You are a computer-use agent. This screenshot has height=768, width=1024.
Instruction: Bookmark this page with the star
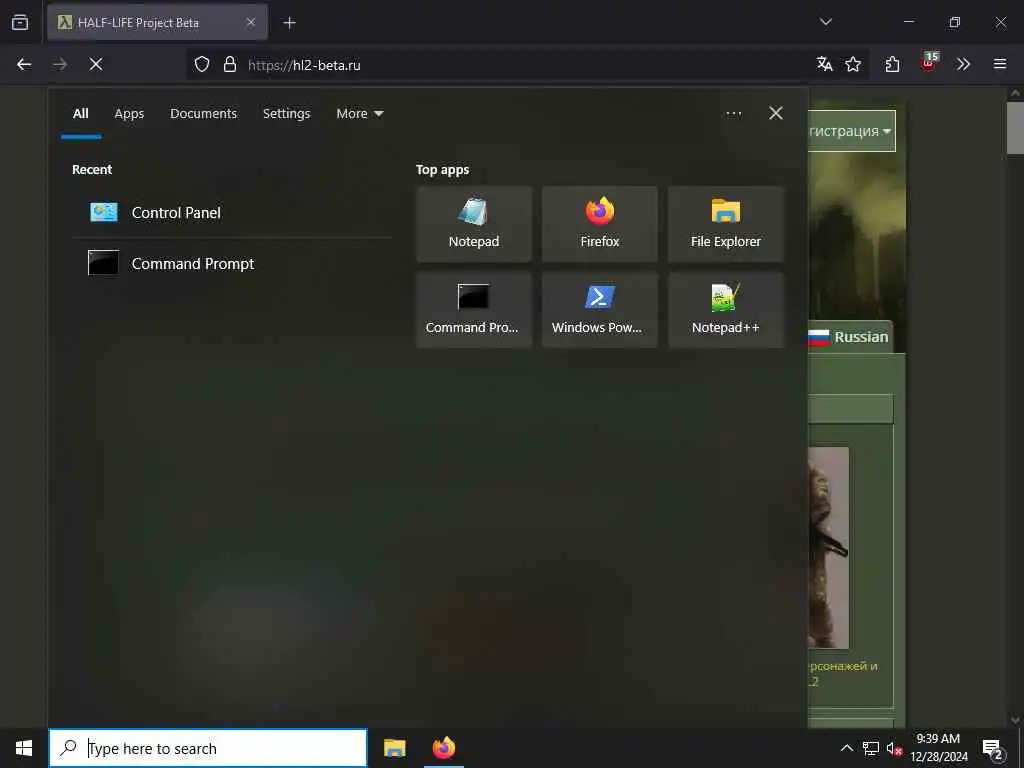pyautogui.click(x=853, y=64)
